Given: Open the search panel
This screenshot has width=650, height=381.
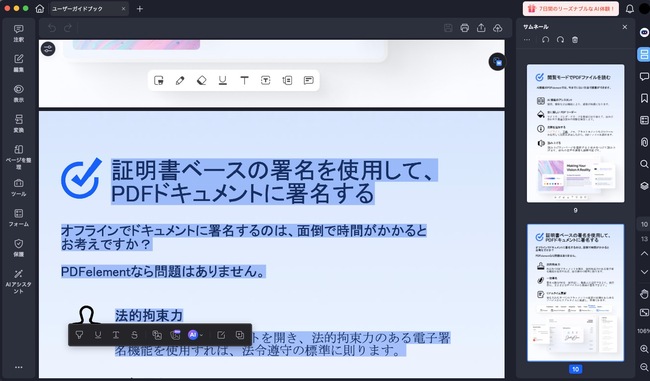Looking at the screenshot, I should 644,164.
